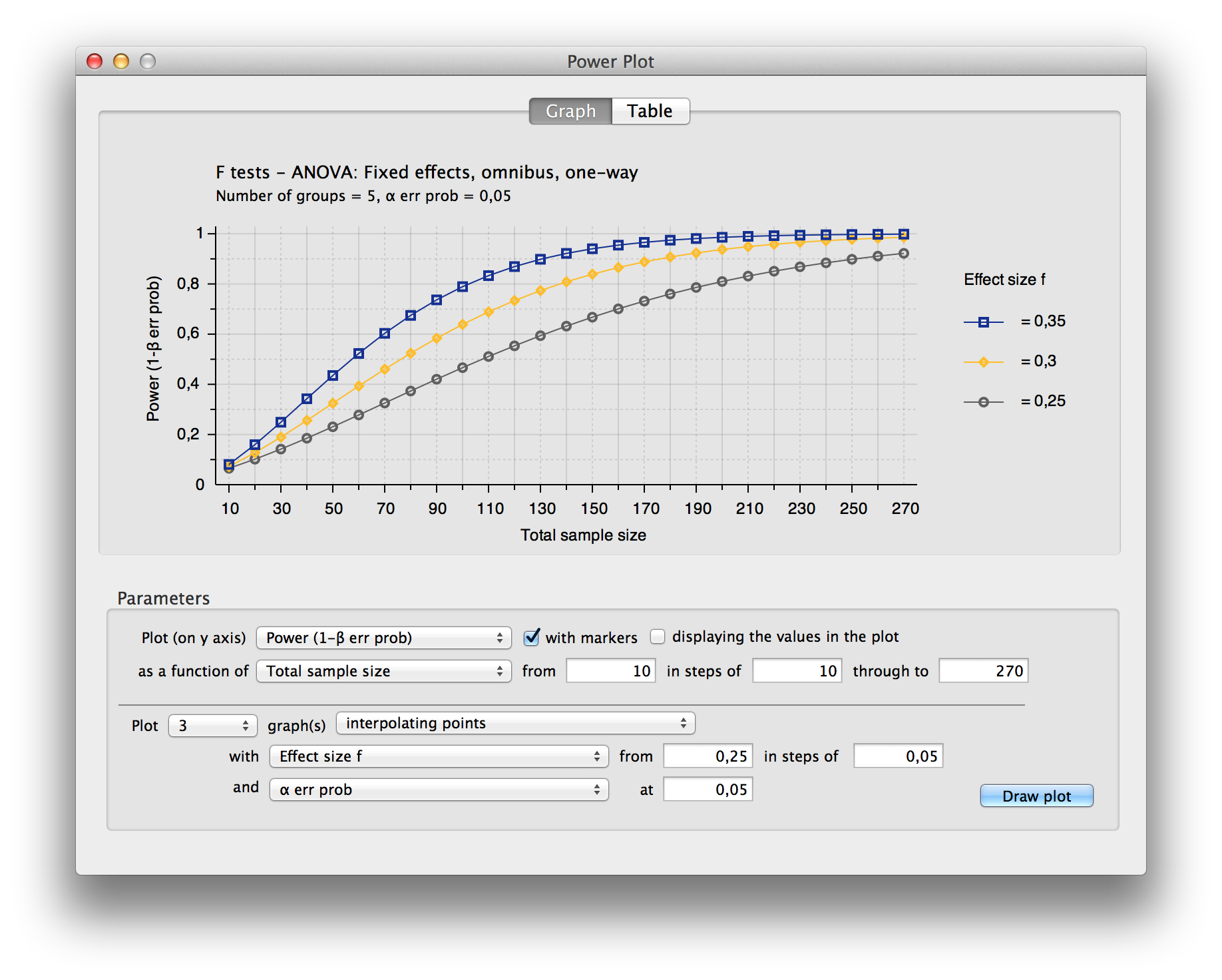Click the sample size 'from' field containing 10
The width and height of the screenshot is (1222, 980).
[x=611, y=670]
